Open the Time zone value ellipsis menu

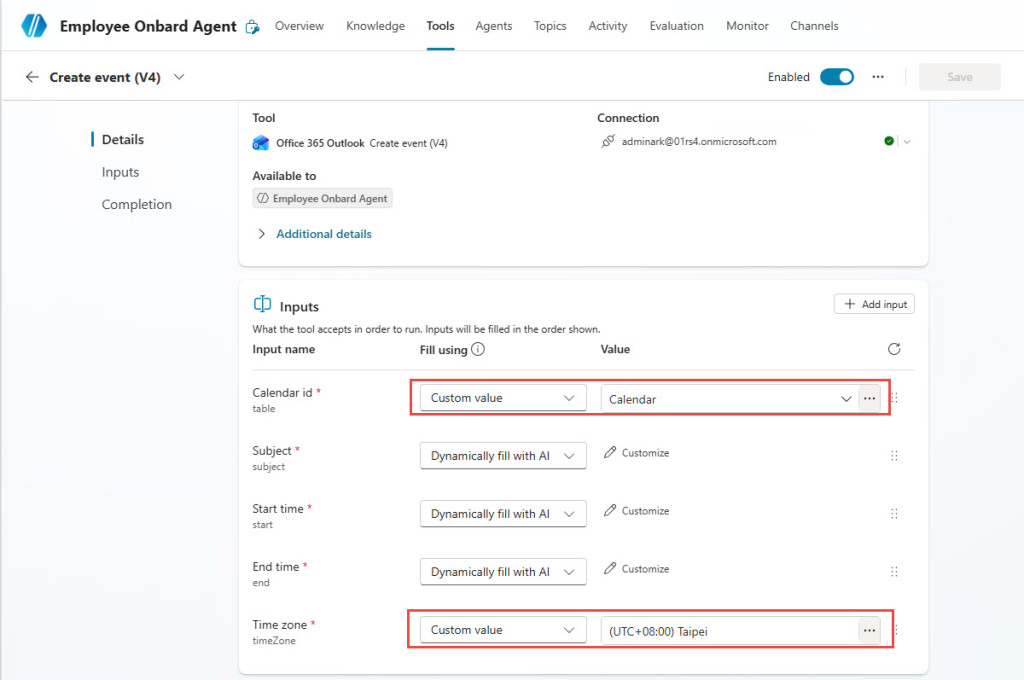[x=869, y=630]
